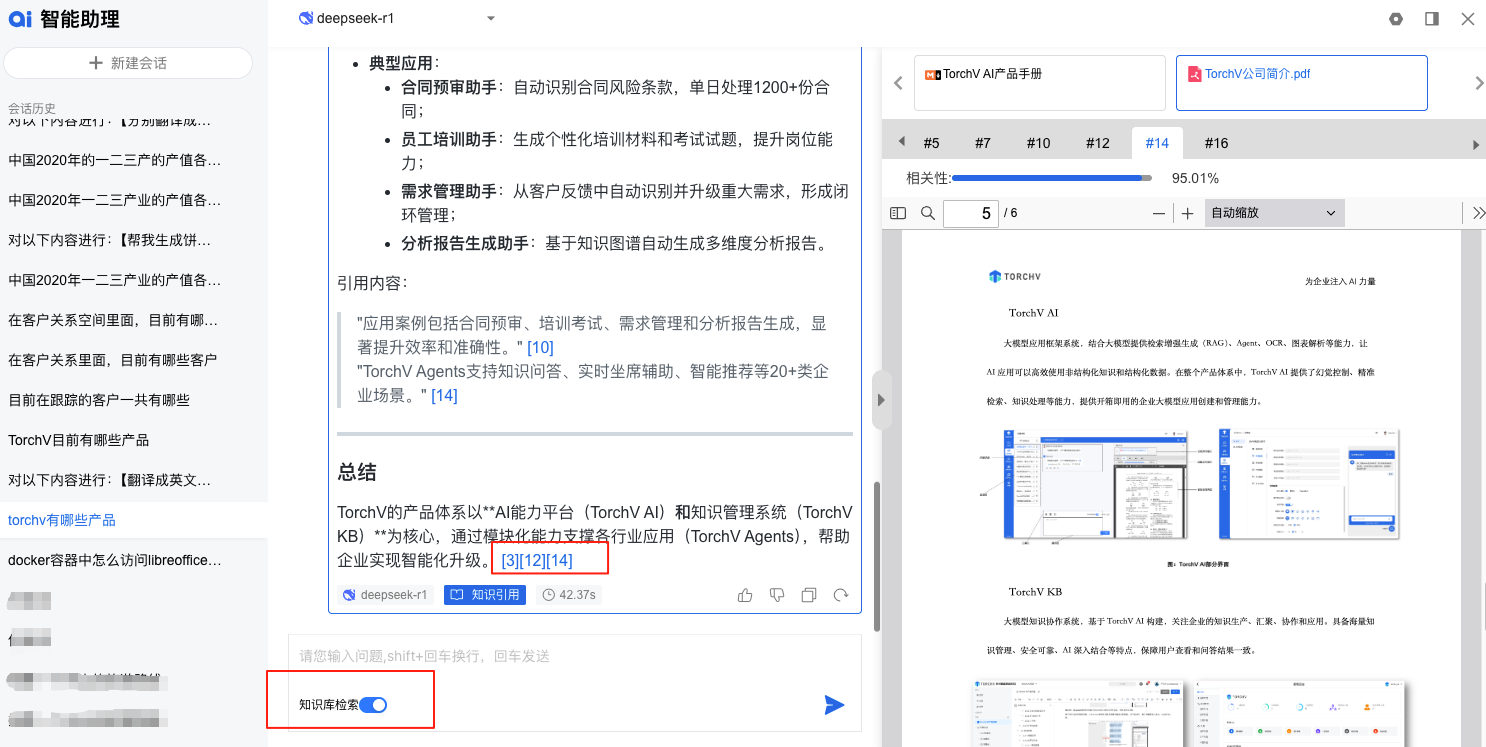Copy the answer with the copy icon

(809, 595)
